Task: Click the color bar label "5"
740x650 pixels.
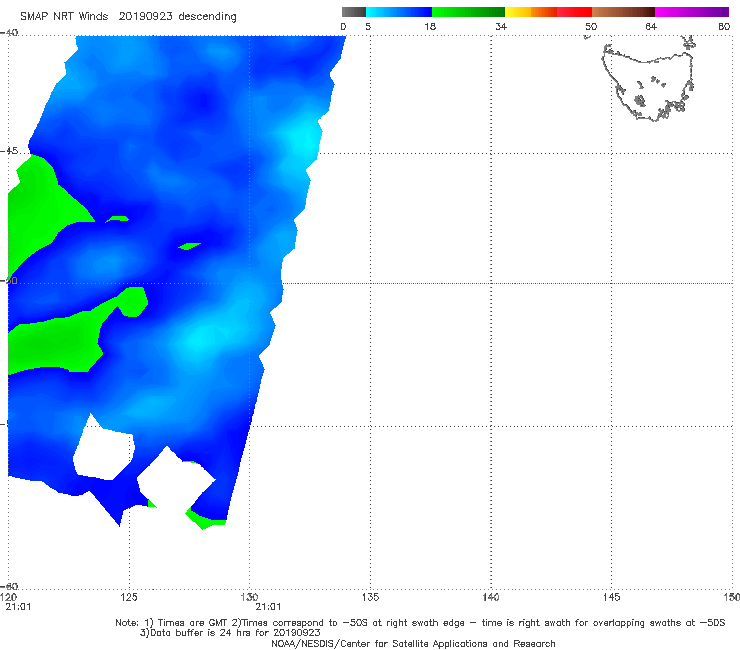Action: 368,26
